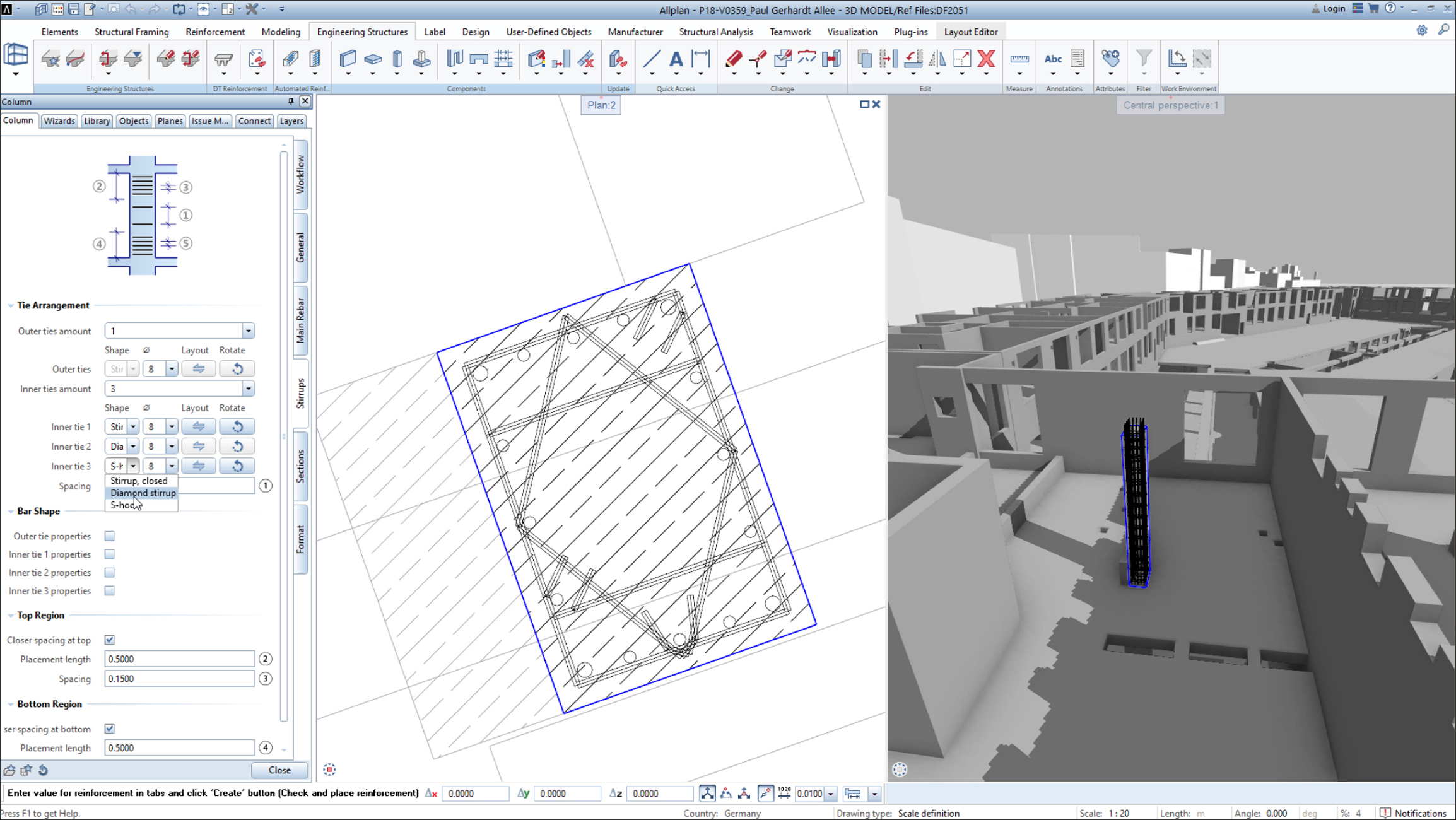1456x820 pixels.
Task: Open the Inner ties amount dropdown
Action: [x=248, y=389]
